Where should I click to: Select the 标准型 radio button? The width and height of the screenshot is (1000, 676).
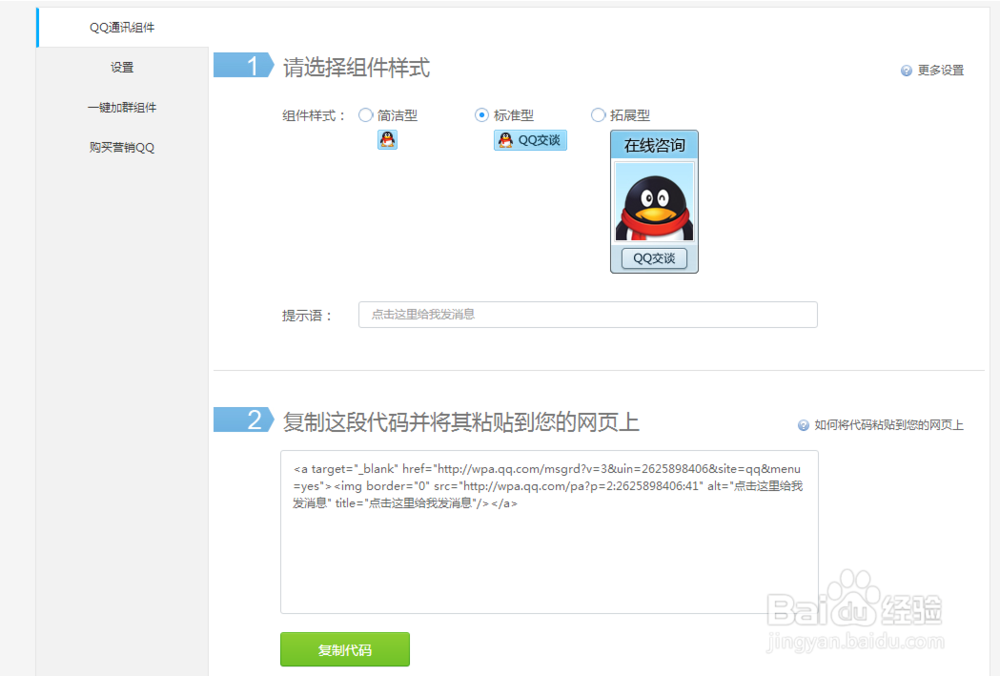(x=482, y=115)
